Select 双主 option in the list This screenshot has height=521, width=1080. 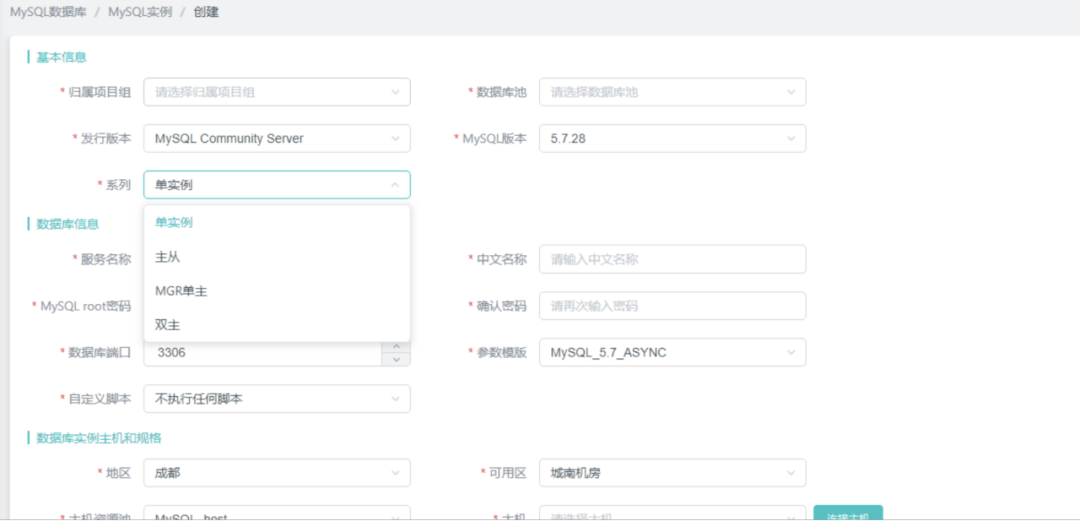167,325
